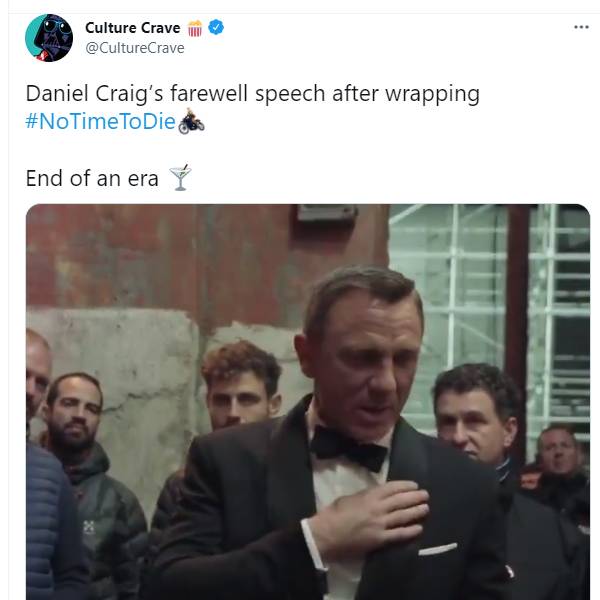
Task: Open the three-dot more options menu
Action: click(x=581, y=27)
